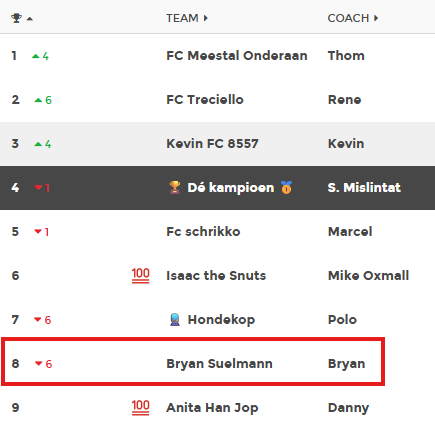Viewport: 435px width, 427px height.
Task: Click coach name Danny
Action: (348, 408)
